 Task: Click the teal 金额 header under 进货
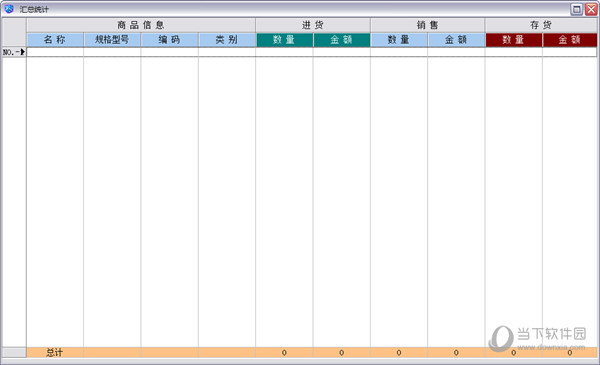pyautogui.click(x=342, y=40)
